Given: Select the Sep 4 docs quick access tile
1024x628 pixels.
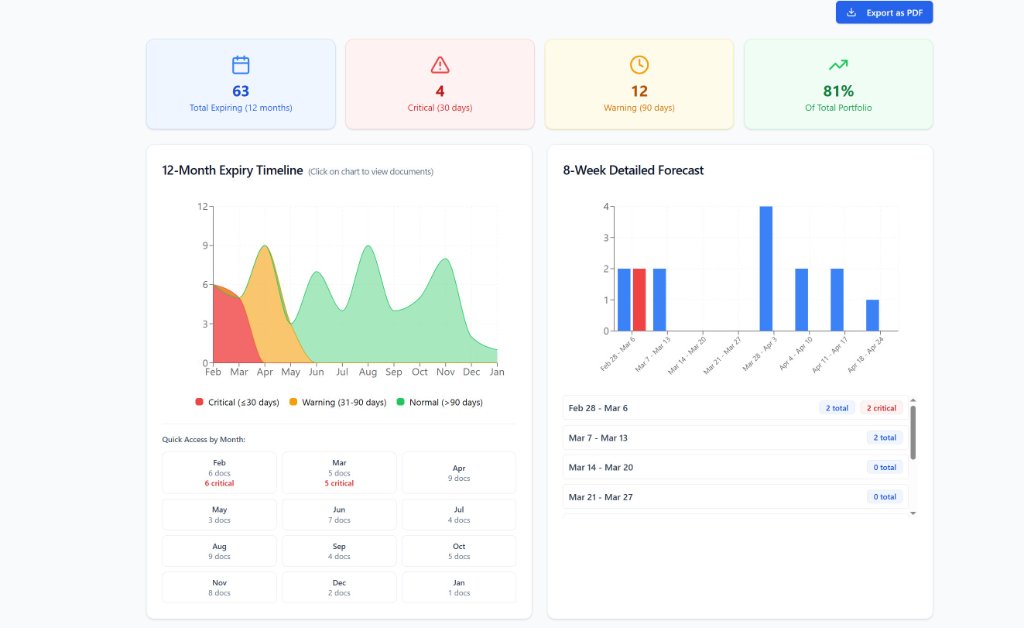Looking at the screenshot, I should coord(339,551).
